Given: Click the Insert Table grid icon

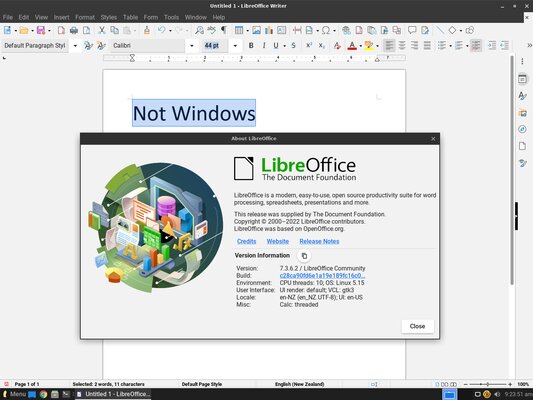Looking at the screenshot, I should pyautogui.click(x=239, y=30).
